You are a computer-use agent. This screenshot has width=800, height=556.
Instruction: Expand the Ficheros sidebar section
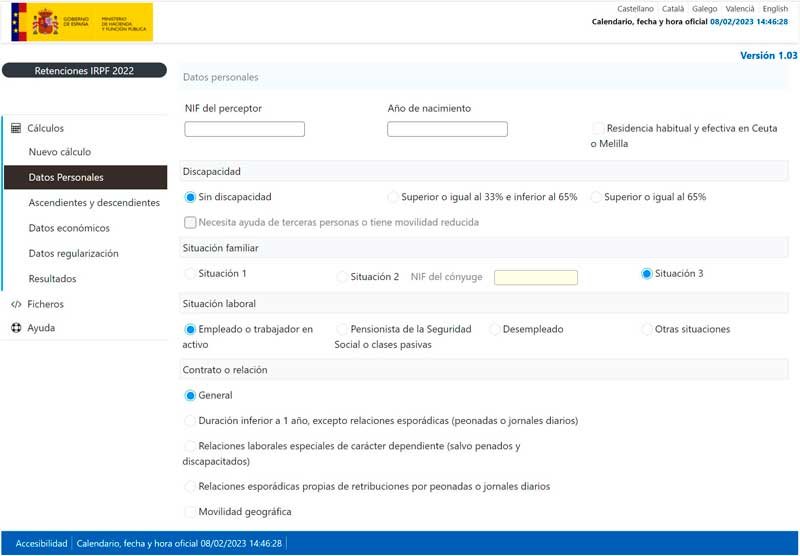(x=45, y=304)
